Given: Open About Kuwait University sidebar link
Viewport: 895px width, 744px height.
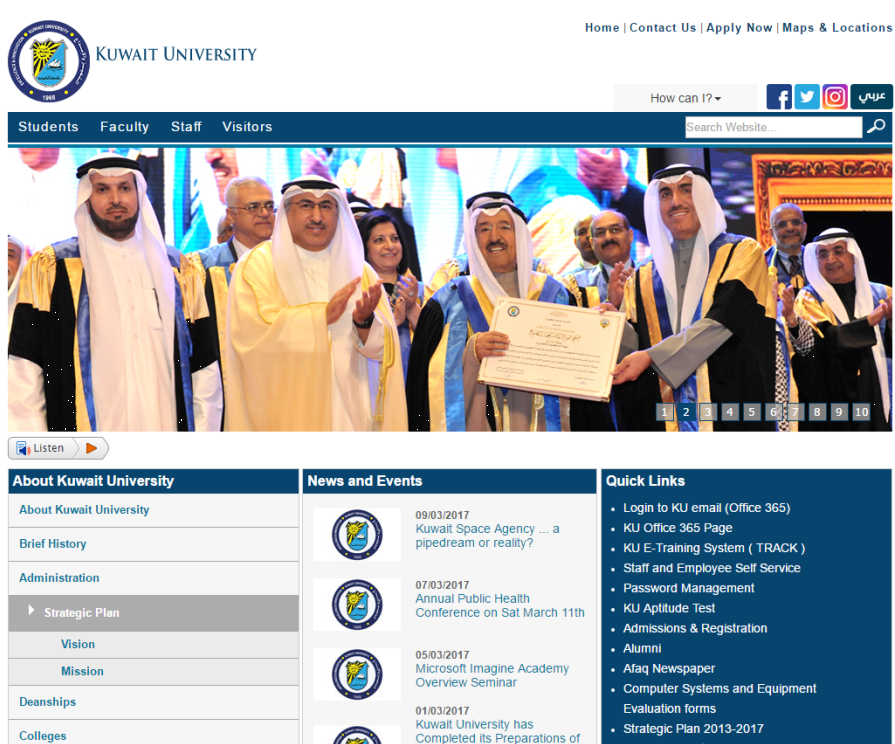Looking at the screenshot, I should coord(84,510).
